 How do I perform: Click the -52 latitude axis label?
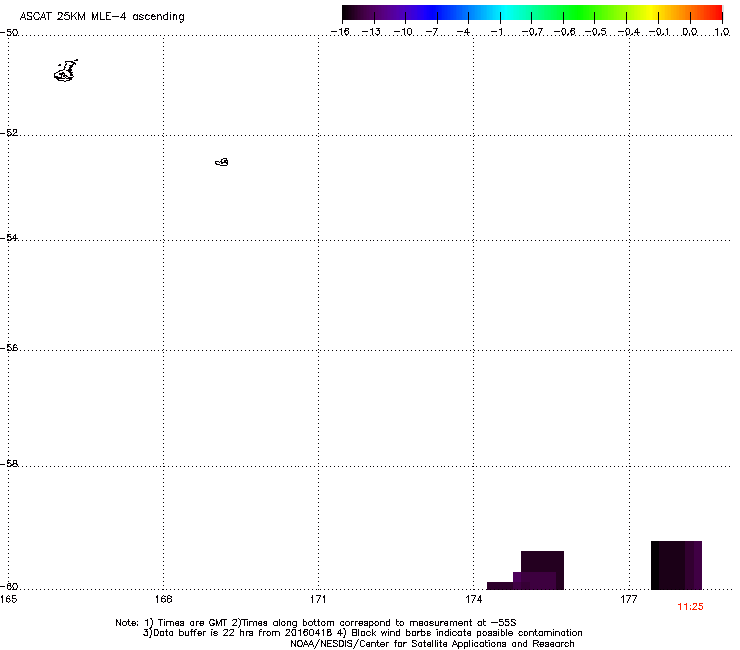[9, 133]
